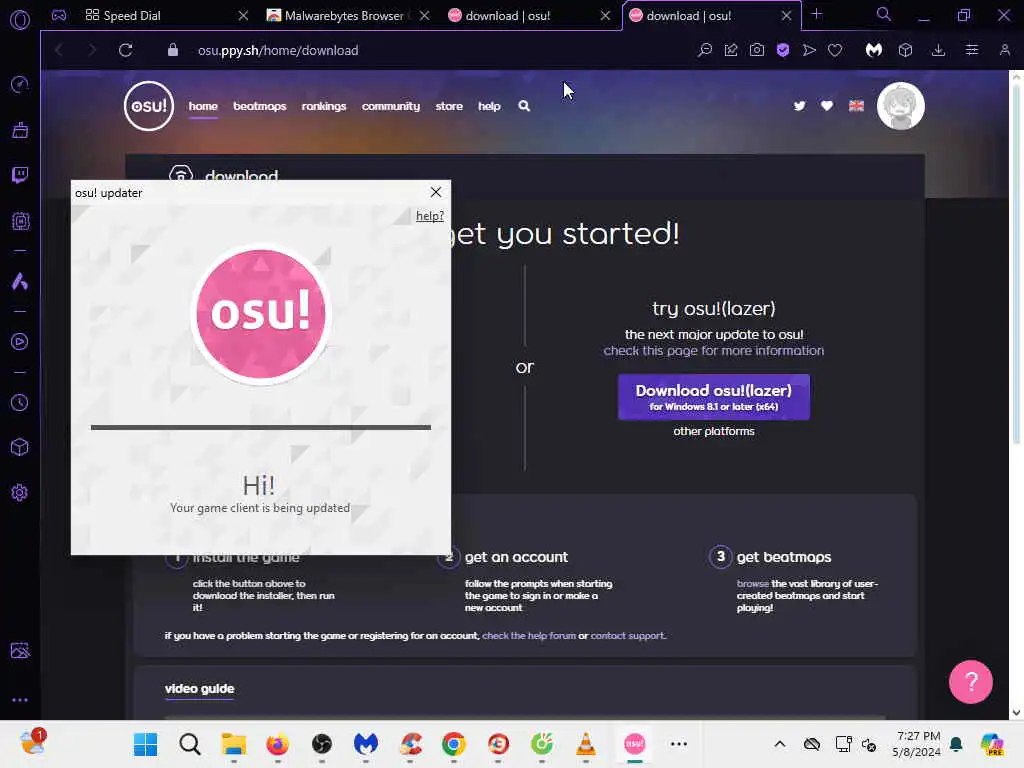Open the easy setup sliders icon

972,50
